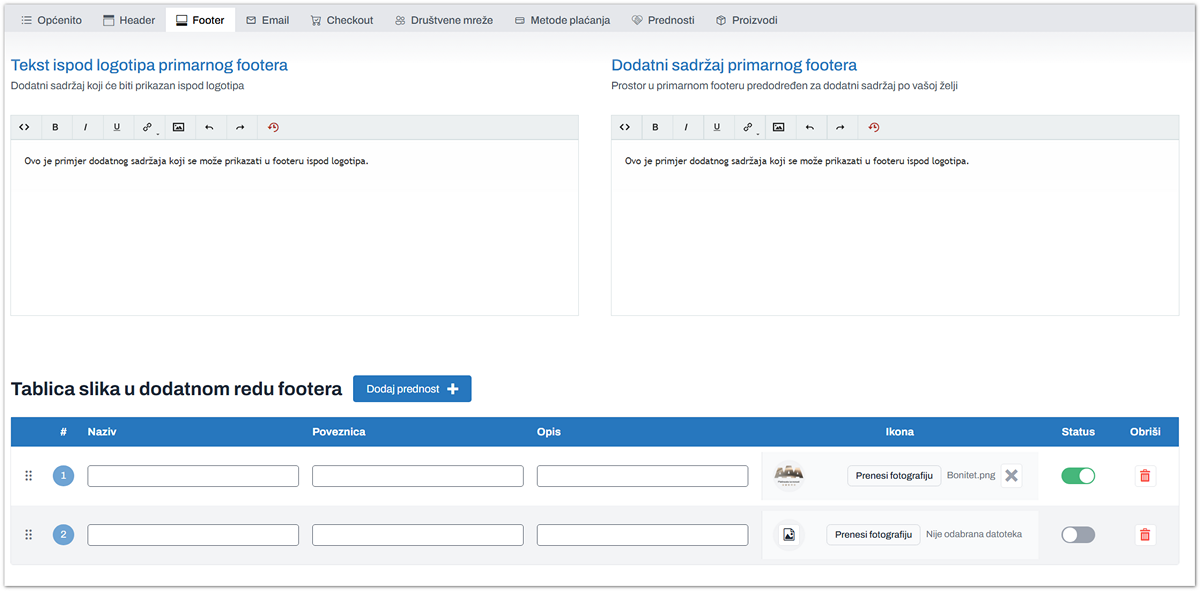The image size is (1200, 591).
Task: Click the Dodaj prednost button
Action: tap(412, 389)
